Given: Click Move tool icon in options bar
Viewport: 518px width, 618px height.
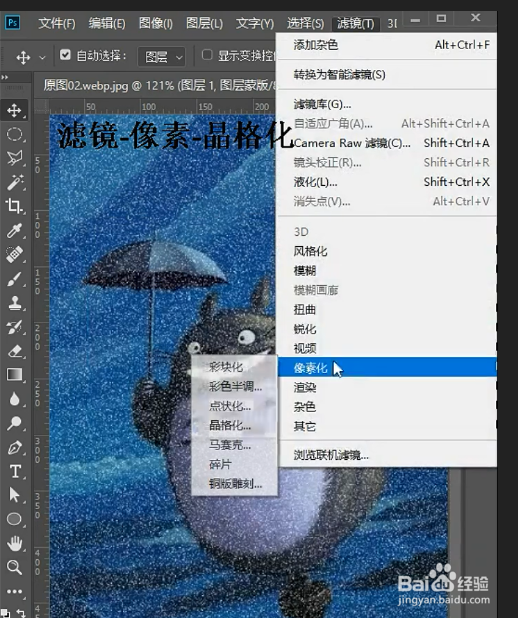Looking at the screenshot, I should (x=23, y=57).
